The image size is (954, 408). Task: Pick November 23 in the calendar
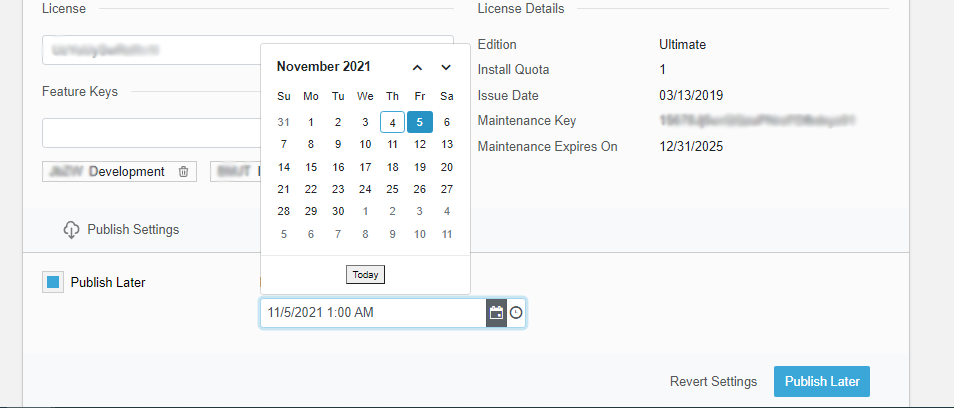338,190
